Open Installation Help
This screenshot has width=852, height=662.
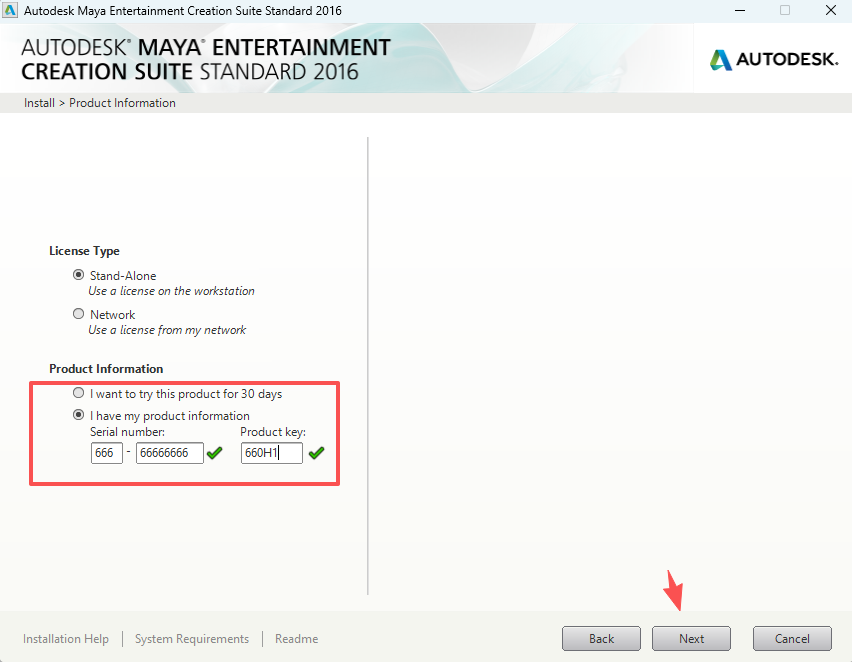(65, 638)
